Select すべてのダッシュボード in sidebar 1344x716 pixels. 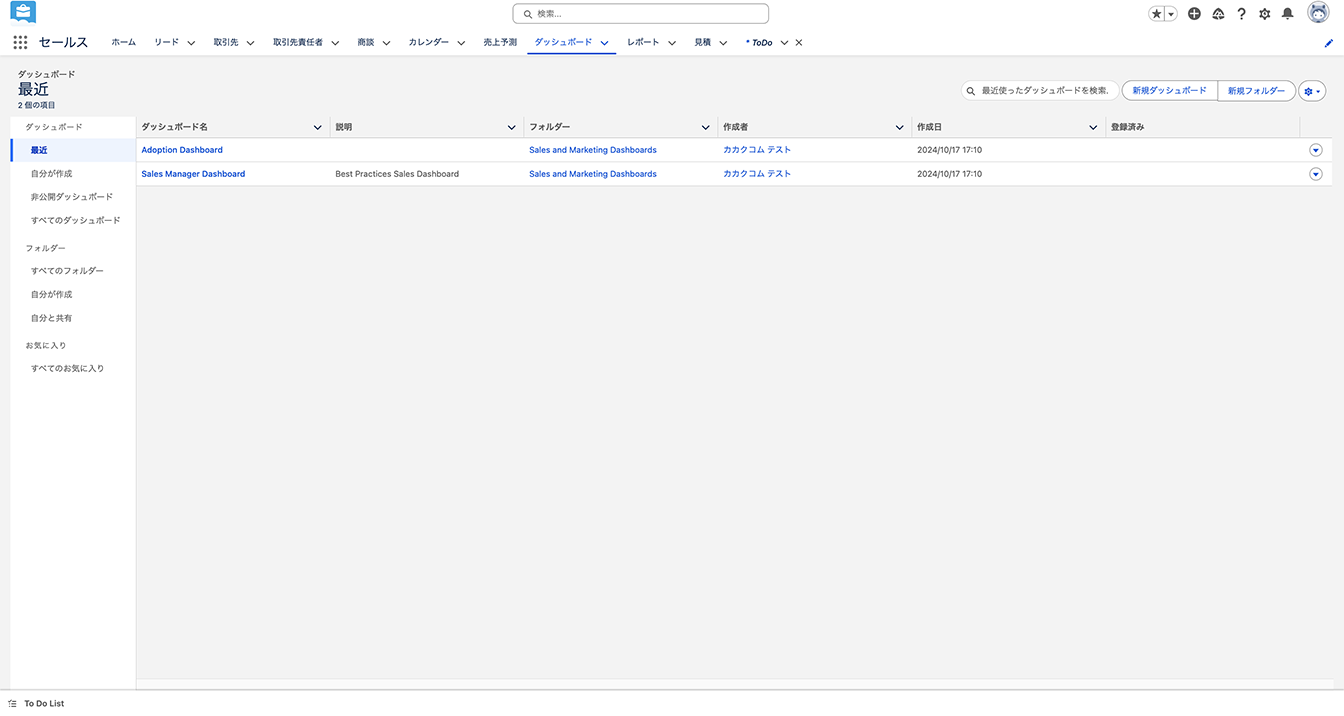click(73, 220)
